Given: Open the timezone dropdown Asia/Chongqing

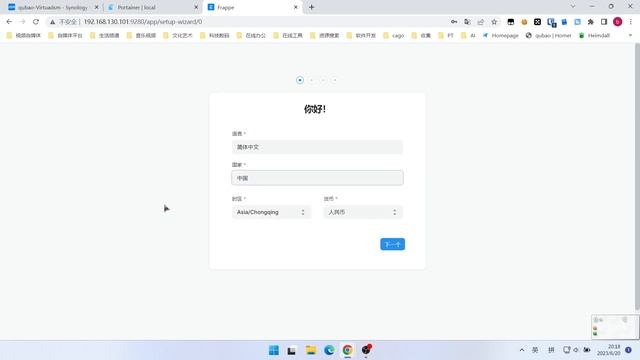Looking at the screenshot, I should click(x=271, y=212).
